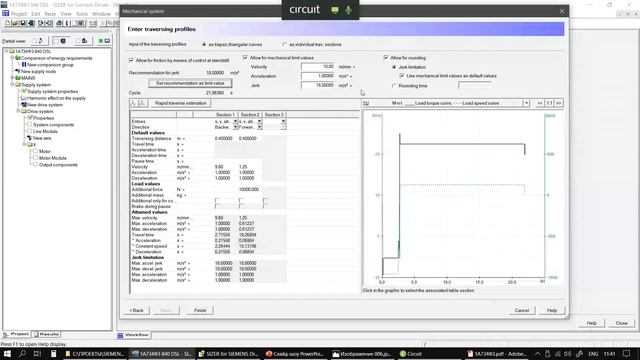Click the third Partial view filter icon
This screenshot has width=640, height=360.
84,40
